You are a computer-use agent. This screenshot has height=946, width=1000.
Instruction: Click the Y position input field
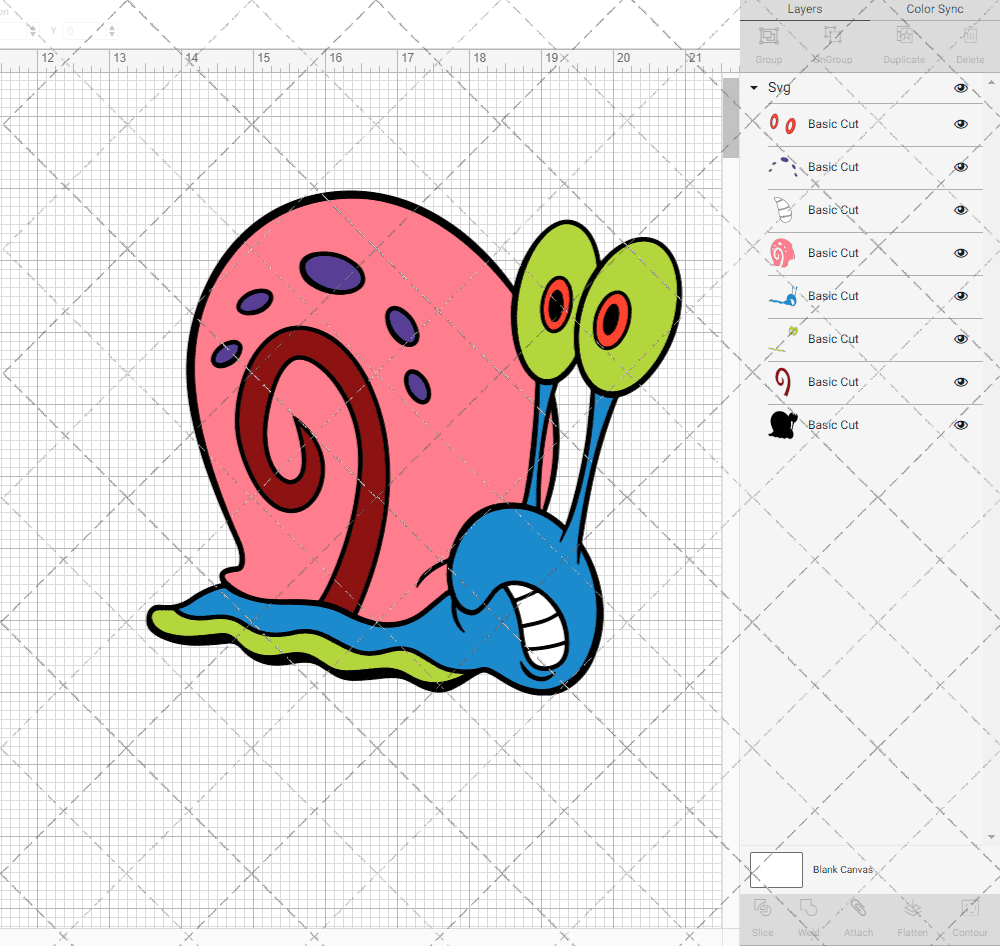(84, 30)
